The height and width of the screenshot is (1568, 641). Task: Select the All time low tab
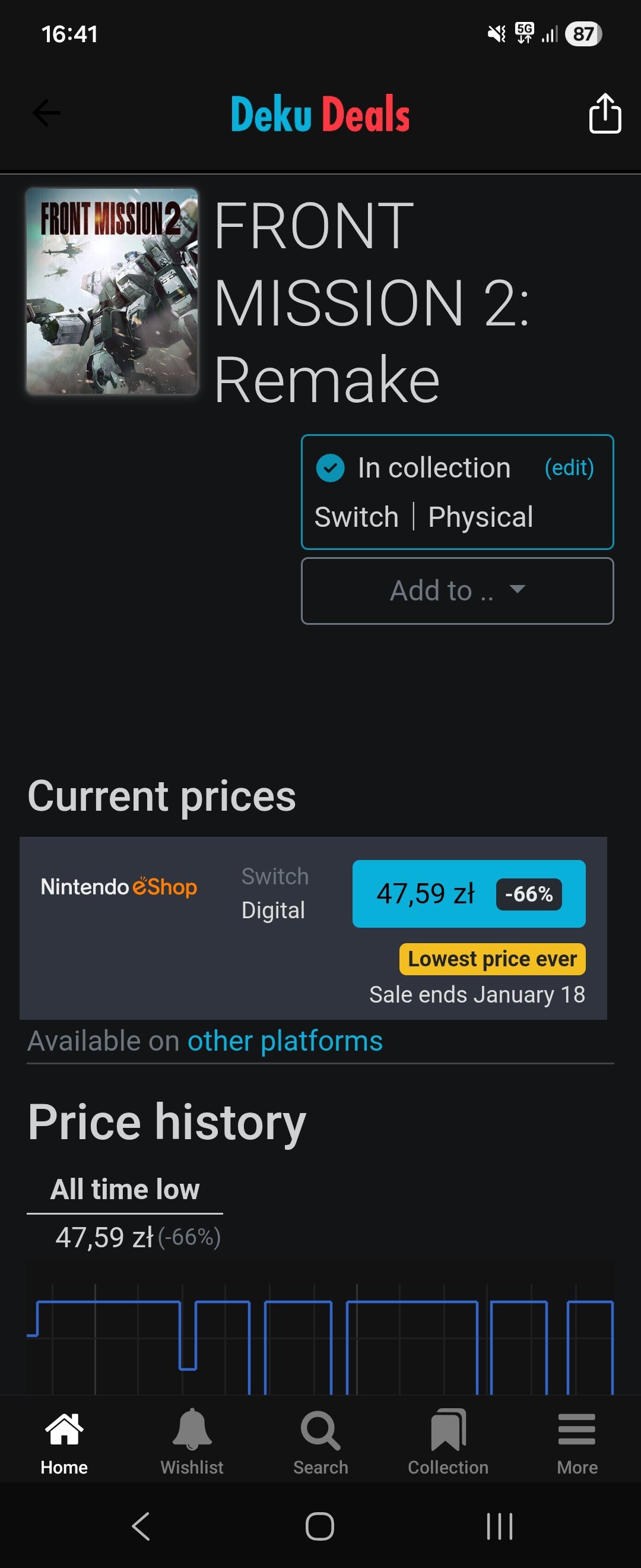coord(125,1189)
